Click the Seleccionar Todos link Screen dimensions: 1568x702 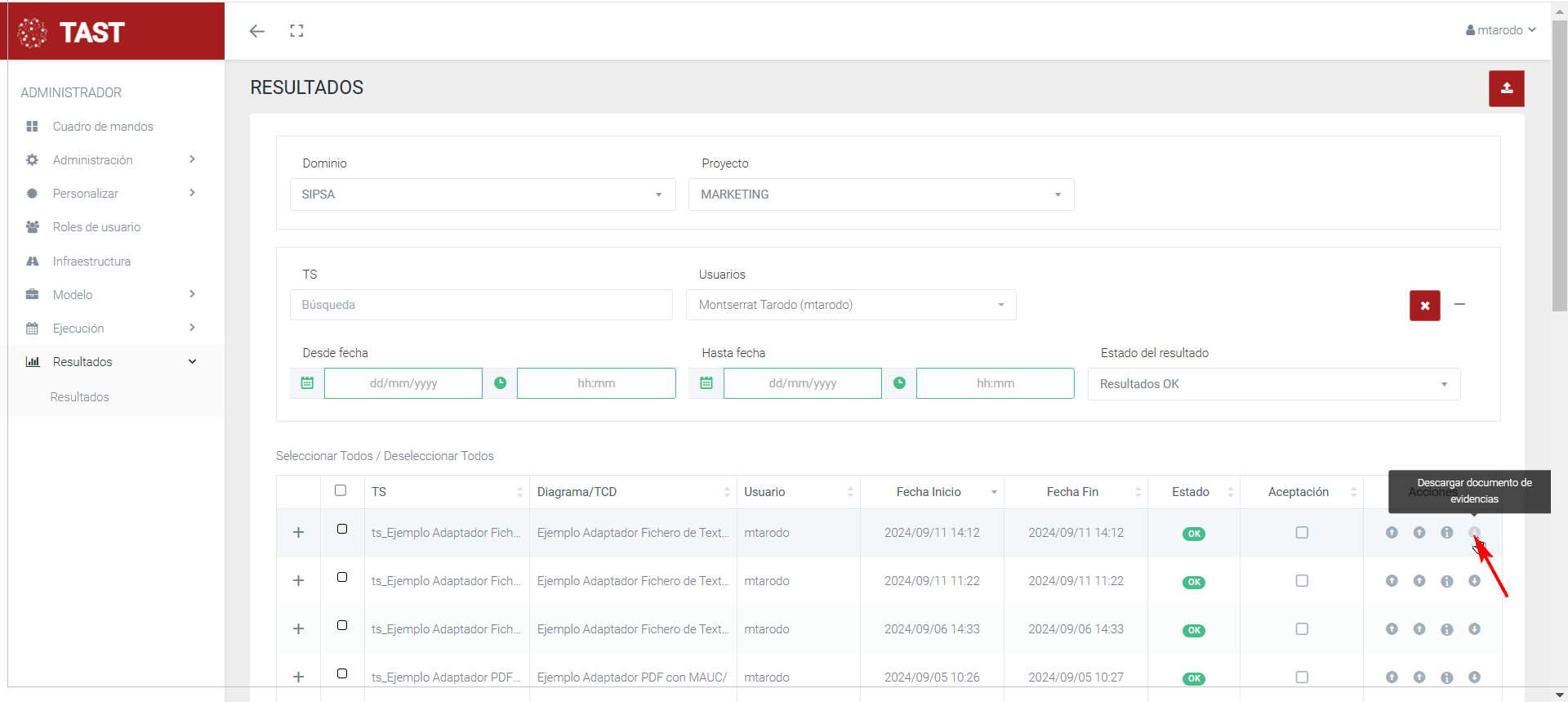pyautogui.click(x=323, y=456)
